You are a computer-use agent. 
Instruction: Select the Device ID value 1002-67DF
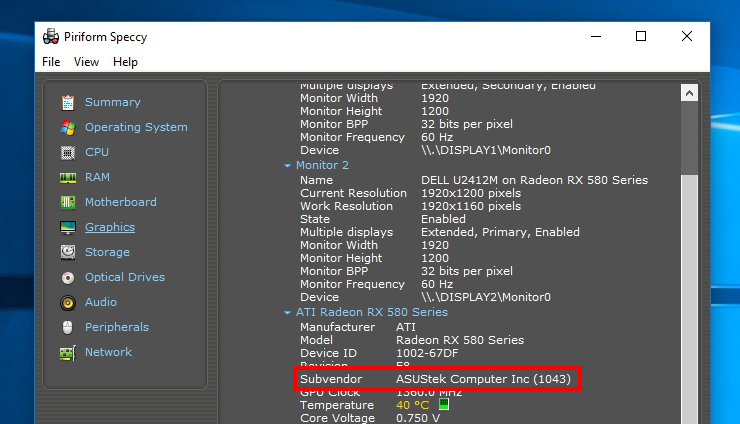click(x=427, y=353)
